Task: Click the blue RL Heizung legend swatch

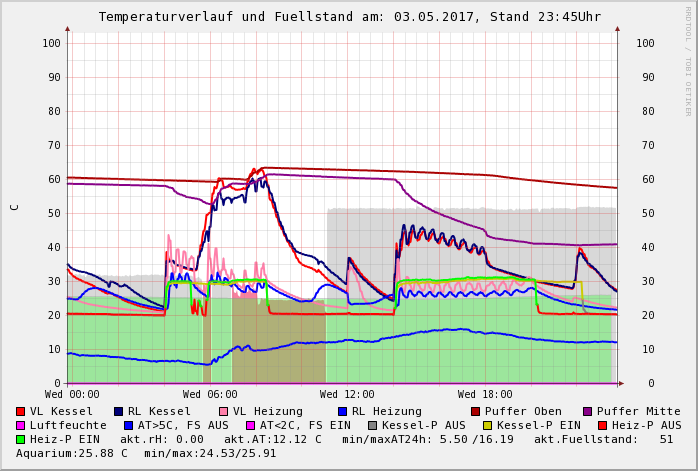Action: [342, 411]
